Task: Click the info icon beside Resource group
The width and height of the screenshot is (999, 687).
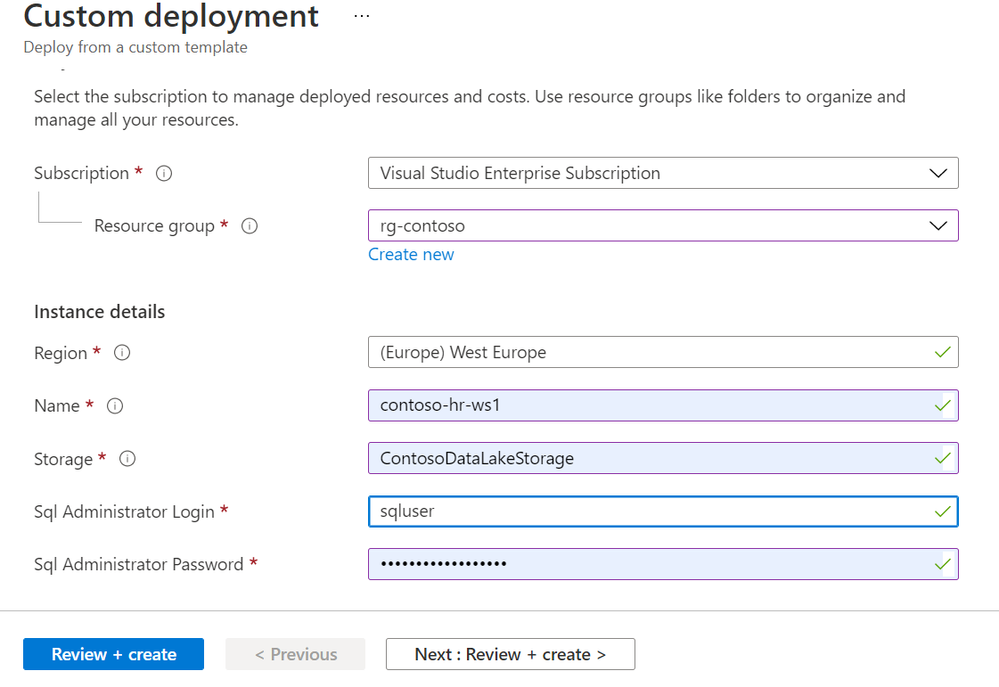Action: tap(250, 226)
